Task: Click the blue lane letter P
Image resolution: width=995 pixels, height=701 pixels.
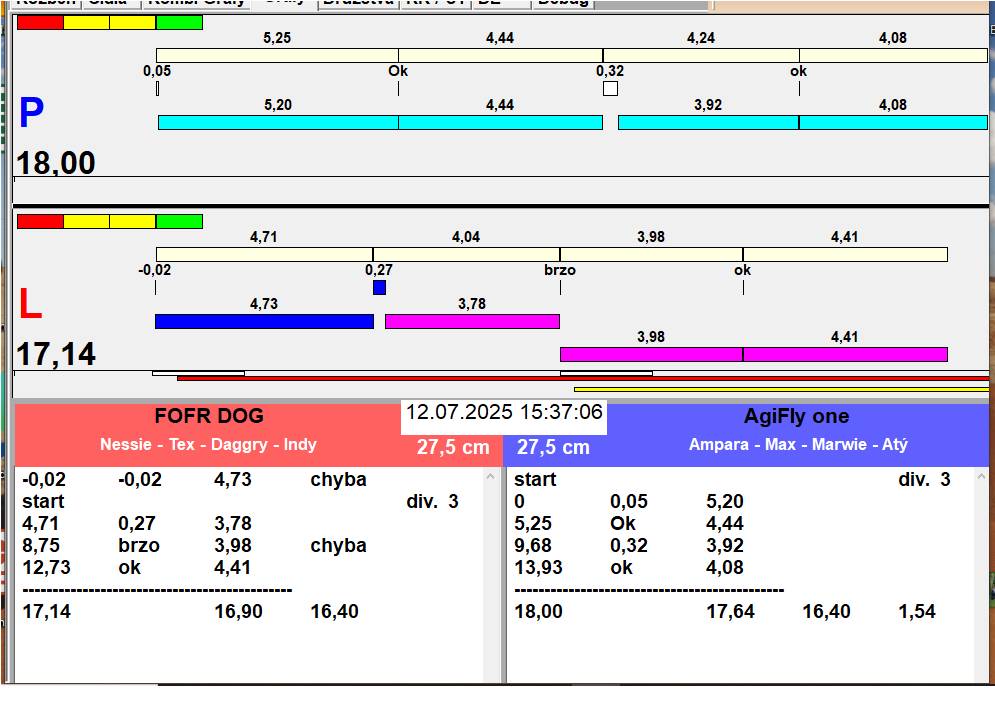Action: click(31, 112)
